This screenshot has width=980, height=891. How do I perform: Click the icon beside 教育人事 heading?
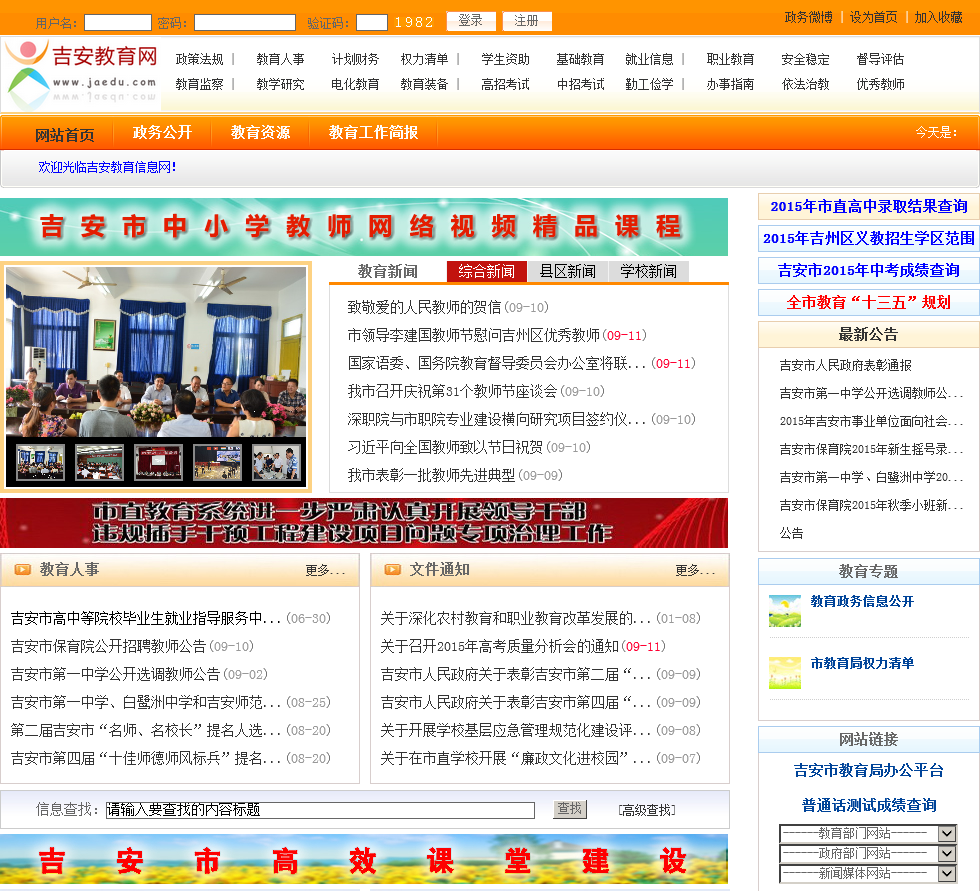point(22,569)
